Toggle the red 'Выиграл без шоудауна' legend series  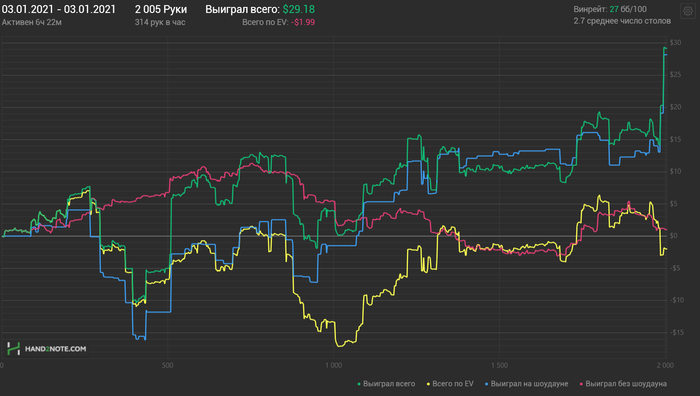point(623,384)
